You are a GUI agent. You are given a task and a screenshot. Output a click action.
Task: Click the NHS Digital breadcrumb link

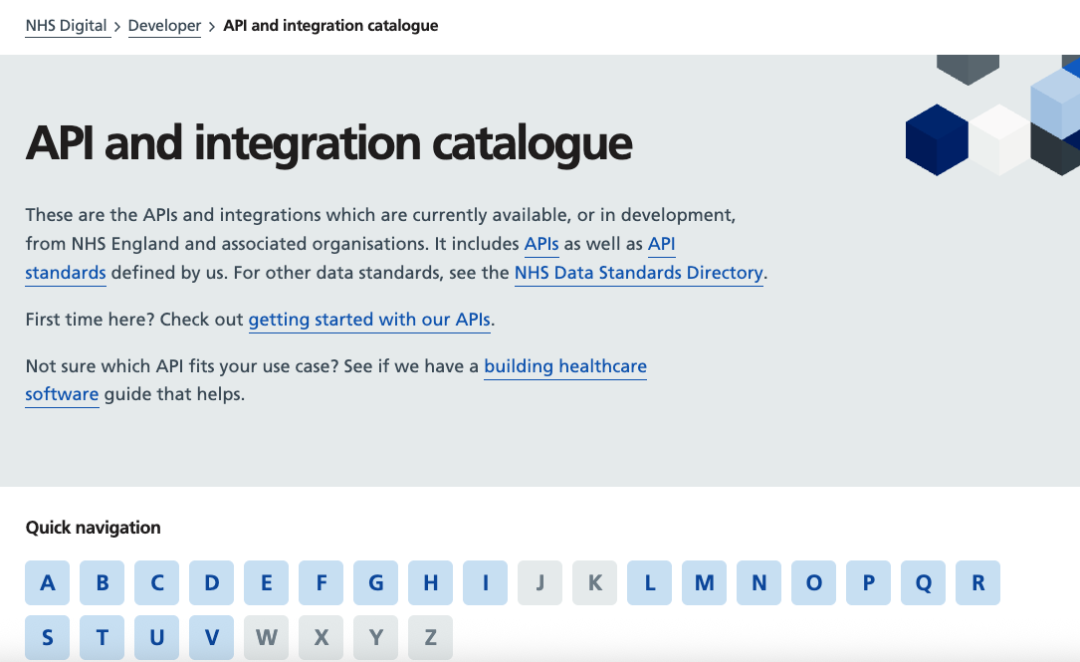(66, 26)
